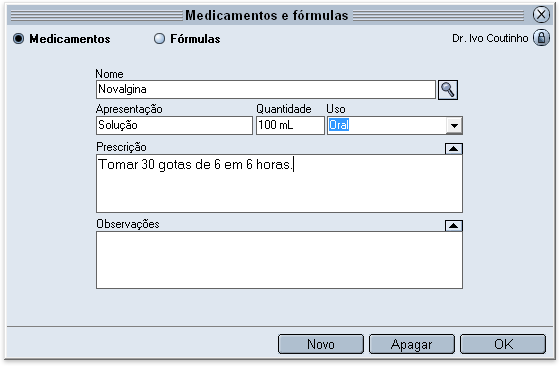Click the Apagar button
This screenshot has width=560, height=366.
[411, 344]
